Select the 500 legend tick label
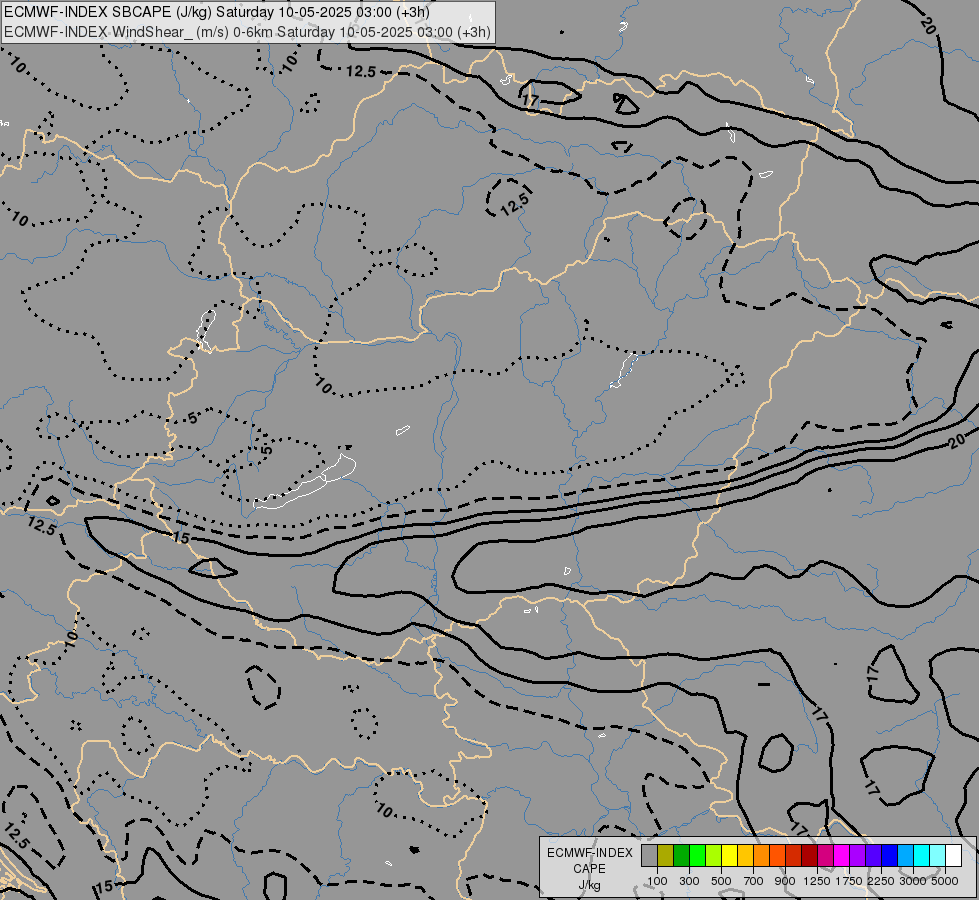Screen dimensions: 979x900 721,881
